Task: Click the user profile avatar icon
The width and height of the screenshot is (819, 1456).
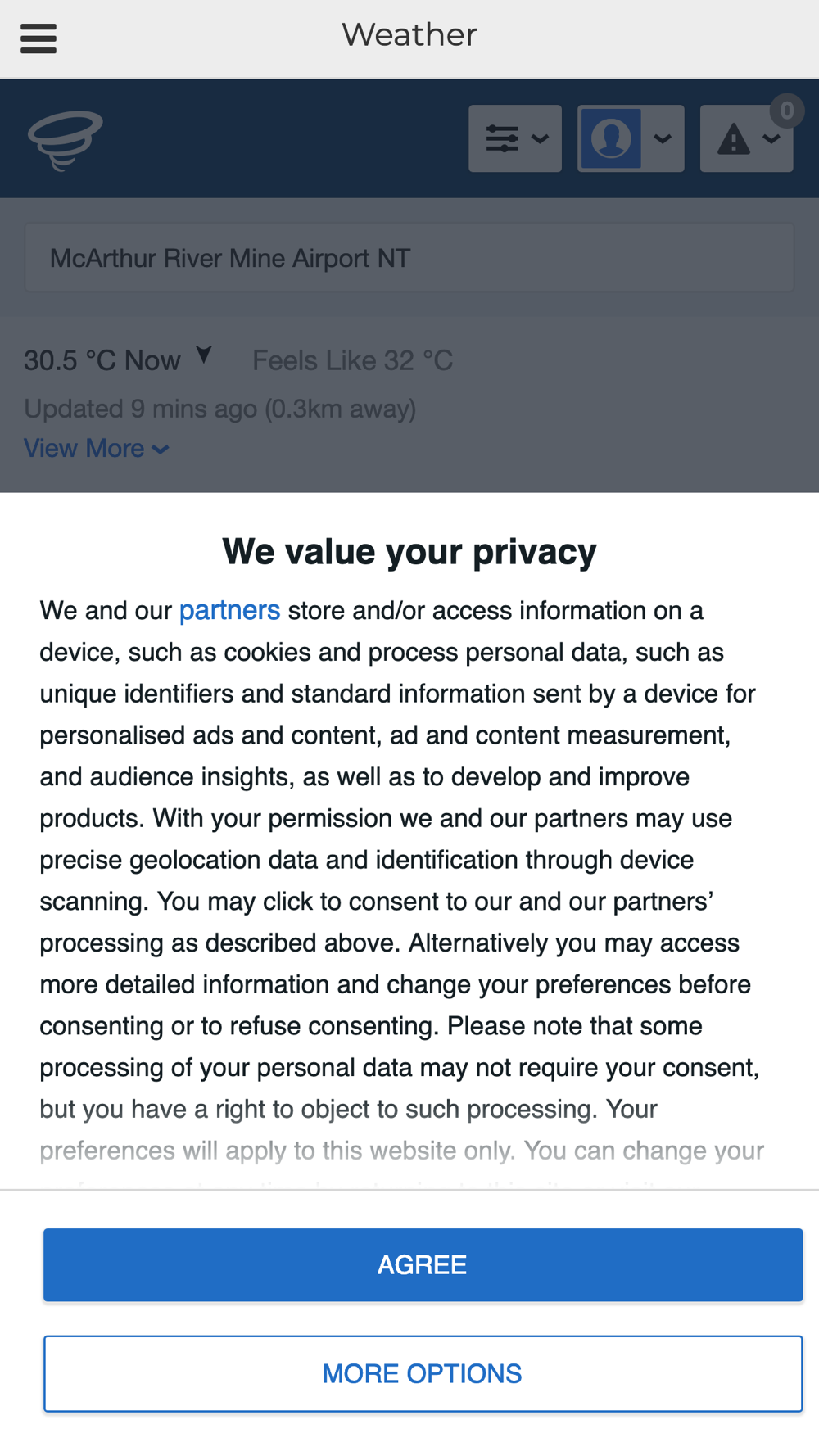Action: [x=611, y=138]
